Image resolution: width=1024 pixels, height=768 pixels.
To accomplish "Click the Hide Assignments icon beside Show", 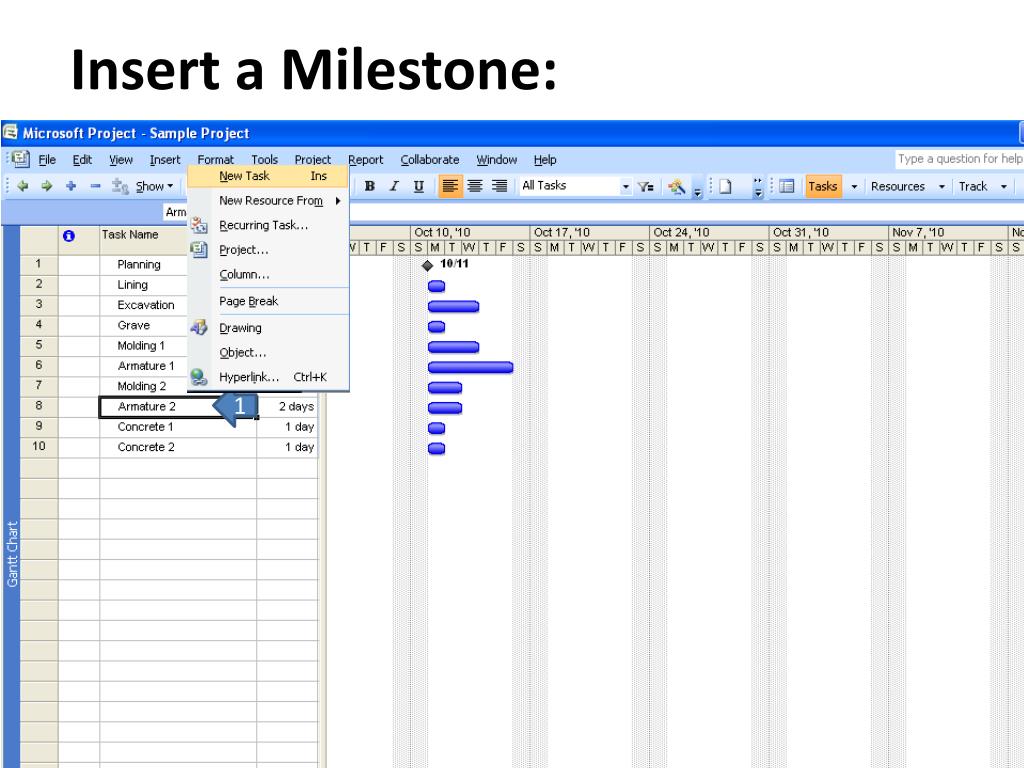I will click(x=120, y=187).
